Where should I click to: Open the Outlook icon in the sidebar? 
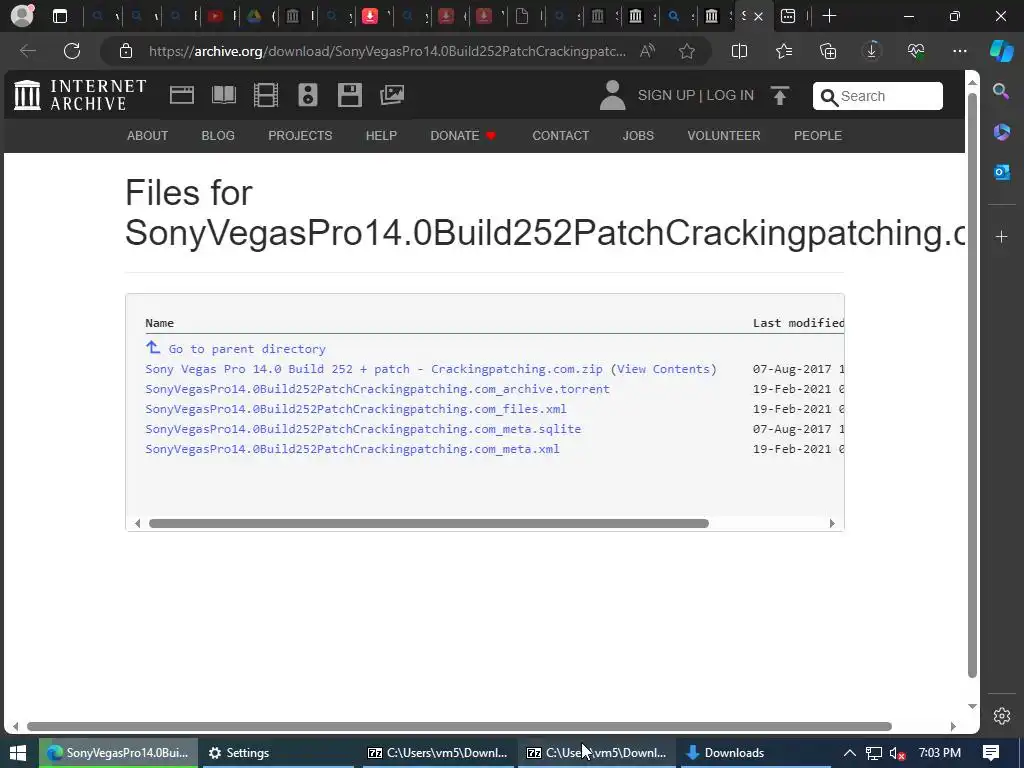pyautogui.click(x=1001, y=172)
